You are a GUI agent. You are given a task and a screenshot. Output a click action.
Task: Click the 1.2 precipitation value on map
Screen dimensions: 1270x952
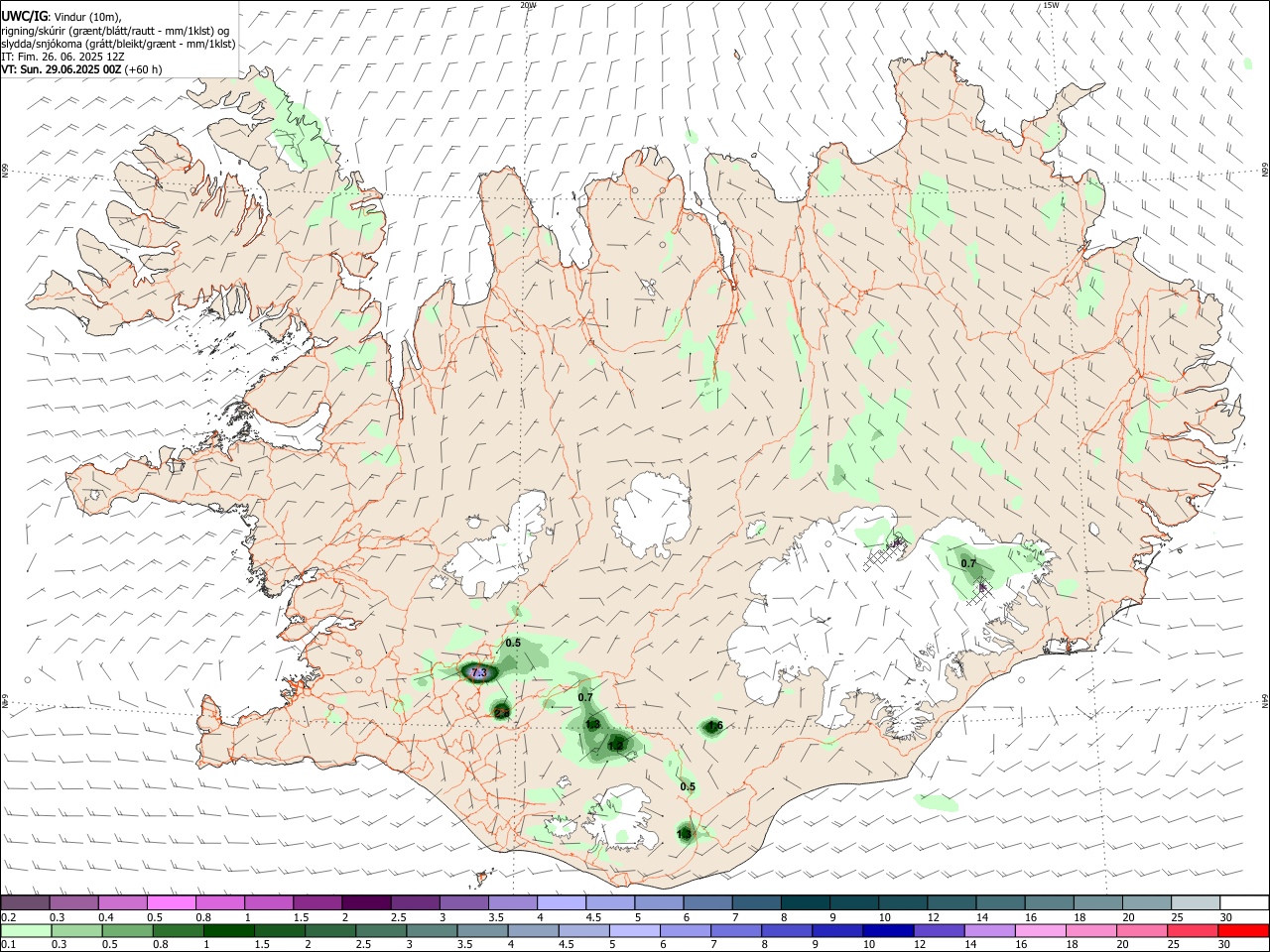pyautogui.click(x=615, y=745)
